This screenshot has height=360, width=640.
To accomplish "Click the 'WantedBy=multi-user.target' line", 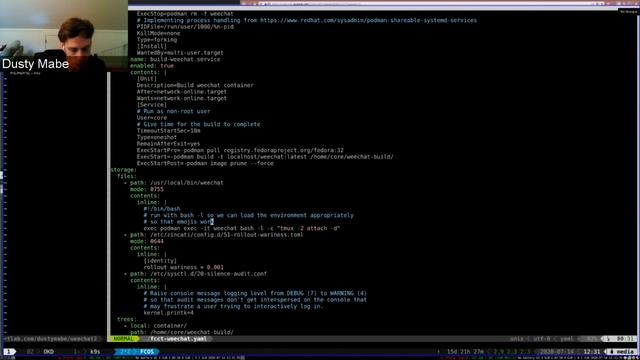I will pos(180,53).
